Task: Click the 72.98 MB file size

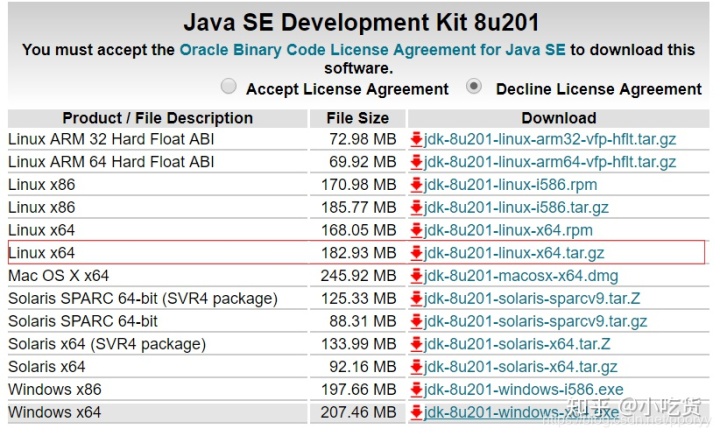Action: (362, 139)
